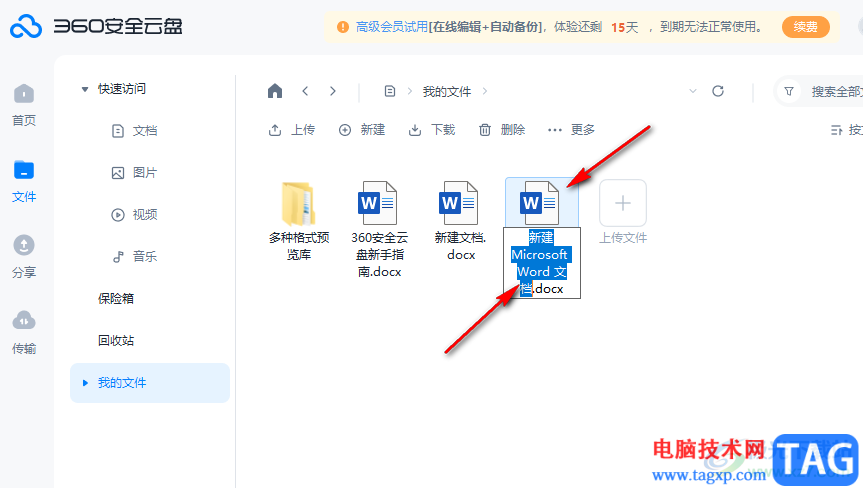This screenshot has height=488, width=863.
Task: Click the 上传 upload toolbar button
Action: coord(291,130)
